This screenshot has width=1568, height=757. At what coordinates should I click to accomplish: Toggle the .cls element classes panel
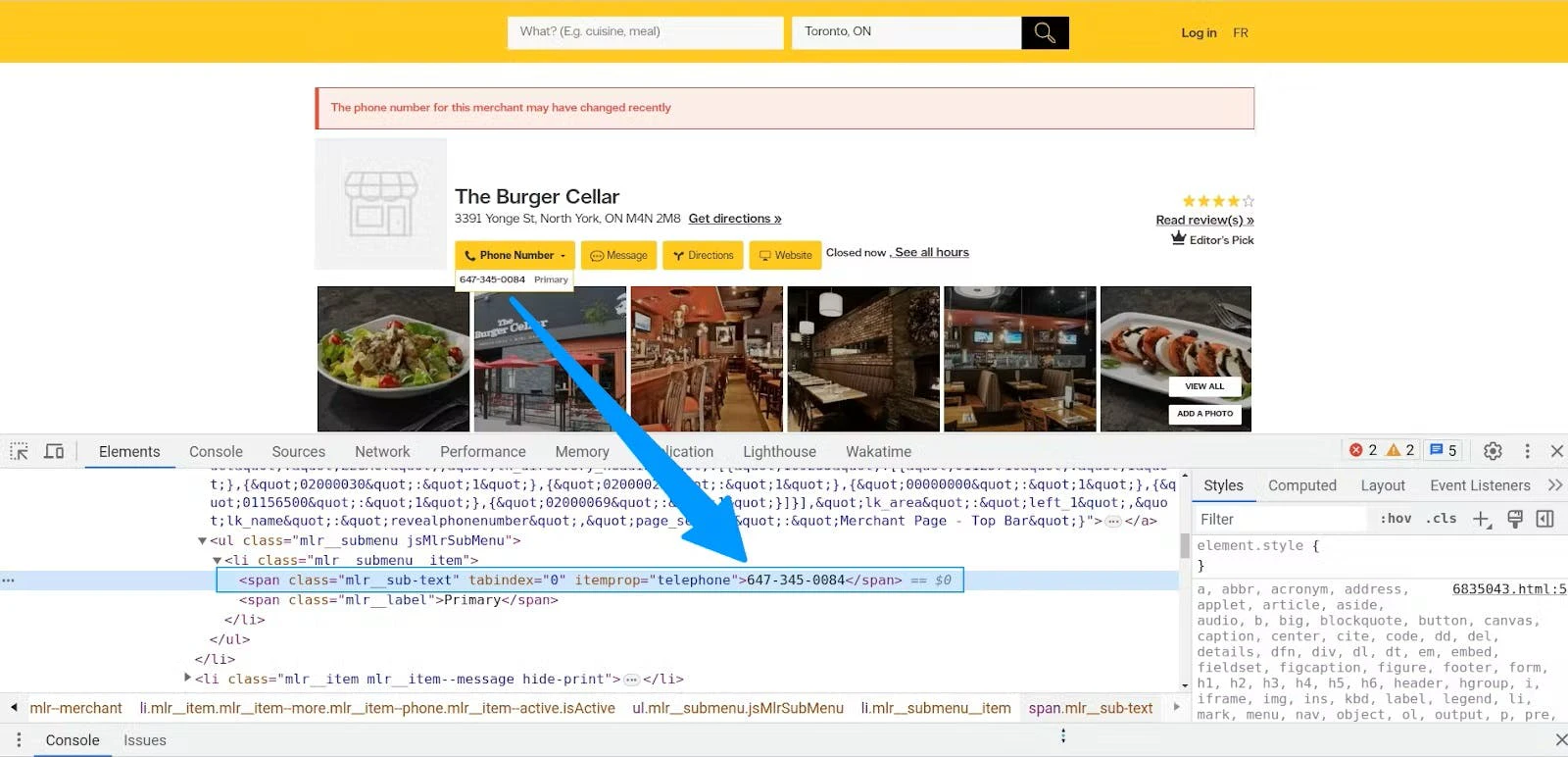click(1441, 519)
